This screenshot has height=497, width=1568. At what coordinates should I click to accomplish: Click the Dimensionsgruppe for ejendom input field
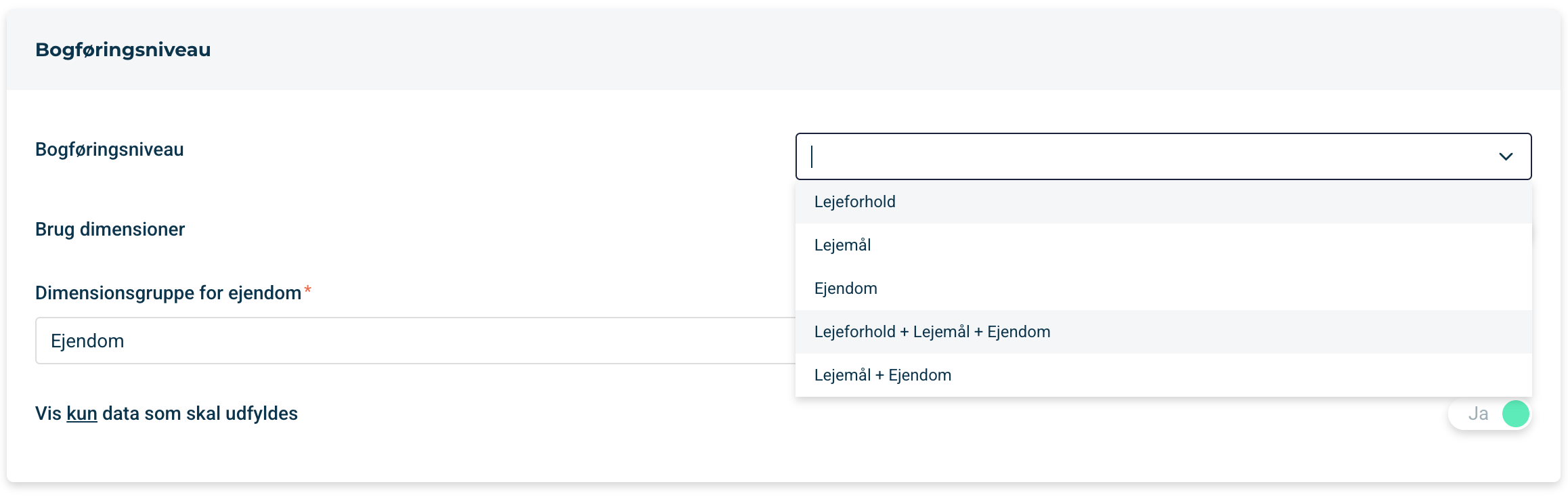coord(415,341)
